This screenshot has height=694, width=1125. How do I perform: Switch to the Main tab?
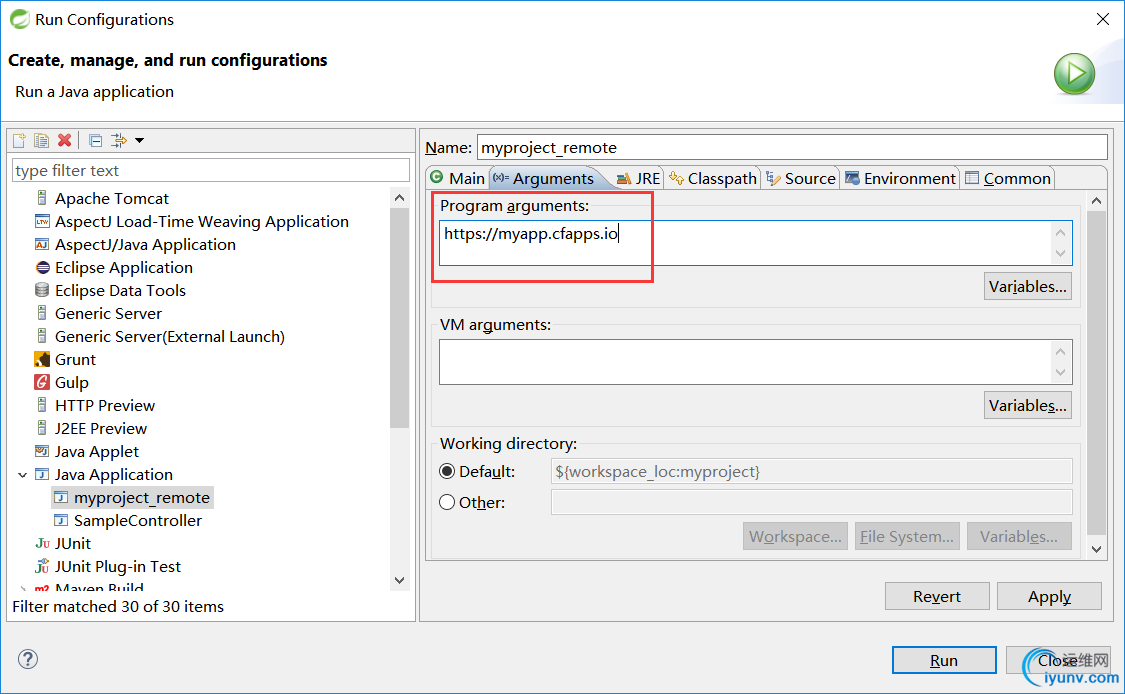point(458,178)
